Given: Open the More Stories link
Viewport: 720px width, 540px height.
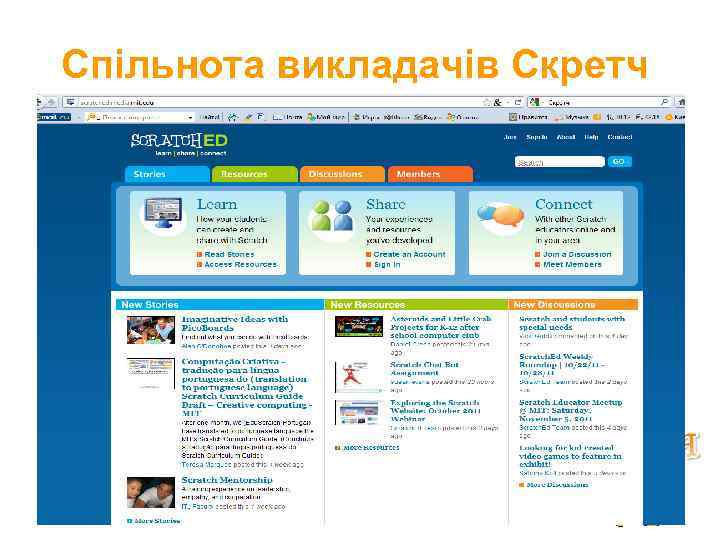Looking at the screenshot, I should 157,521.
